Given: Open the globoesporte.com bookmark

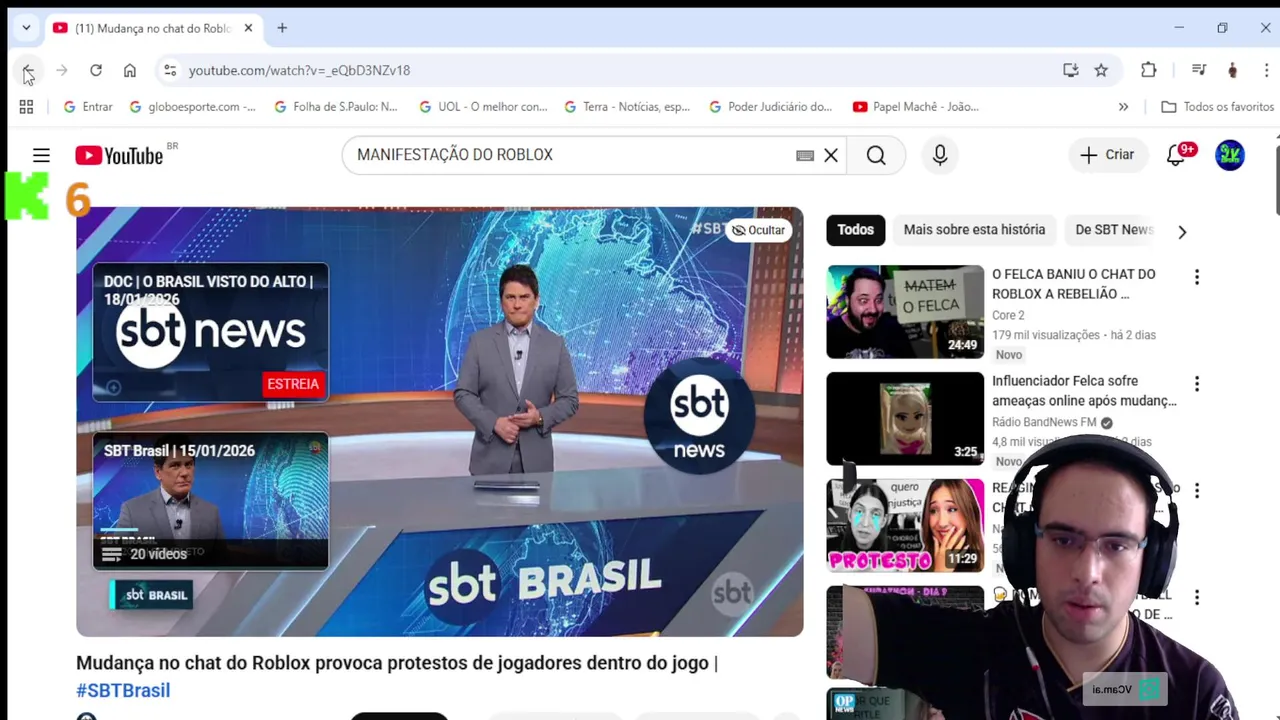Looking at the screenshot, I should point(191,107).
